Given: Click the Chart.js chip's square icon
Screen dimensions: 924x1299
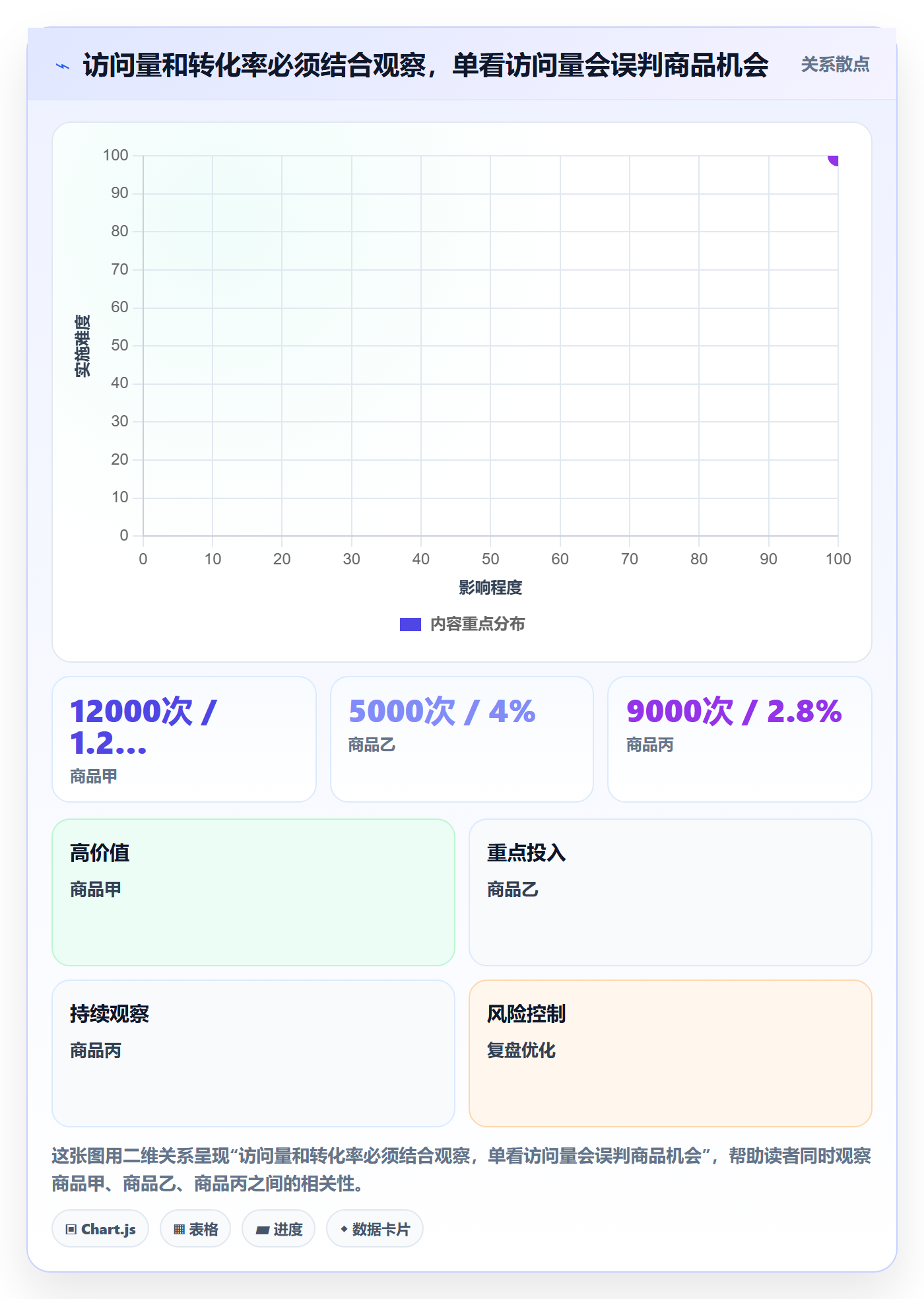Looking at the screenshot, I should pos(71,1229).
